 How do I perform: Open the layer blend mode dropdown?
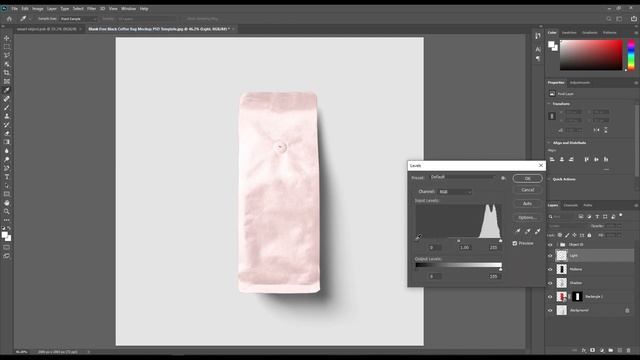pyautogui.click(x=567, y=226)
